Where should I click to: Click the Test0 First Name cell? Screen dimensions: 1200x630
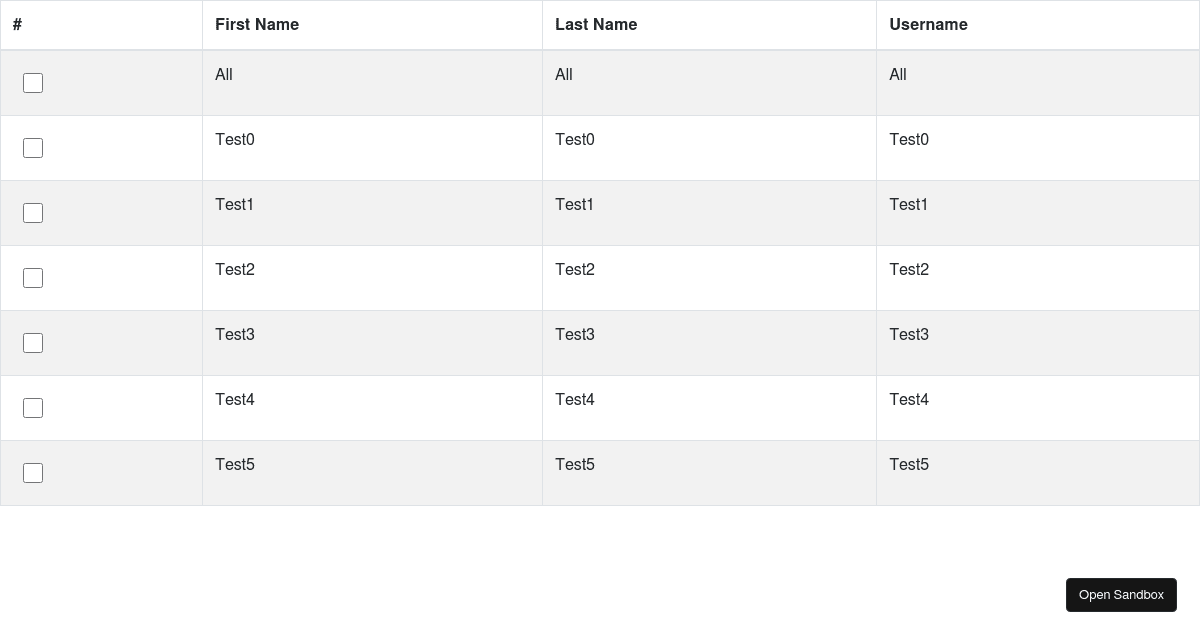[235, 140]
